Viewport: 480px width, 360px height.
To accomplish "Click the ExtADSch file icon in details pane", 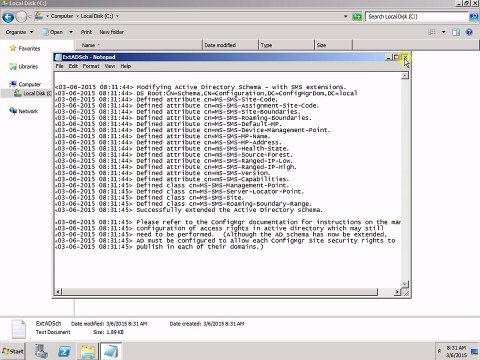I will coord(18,328).
